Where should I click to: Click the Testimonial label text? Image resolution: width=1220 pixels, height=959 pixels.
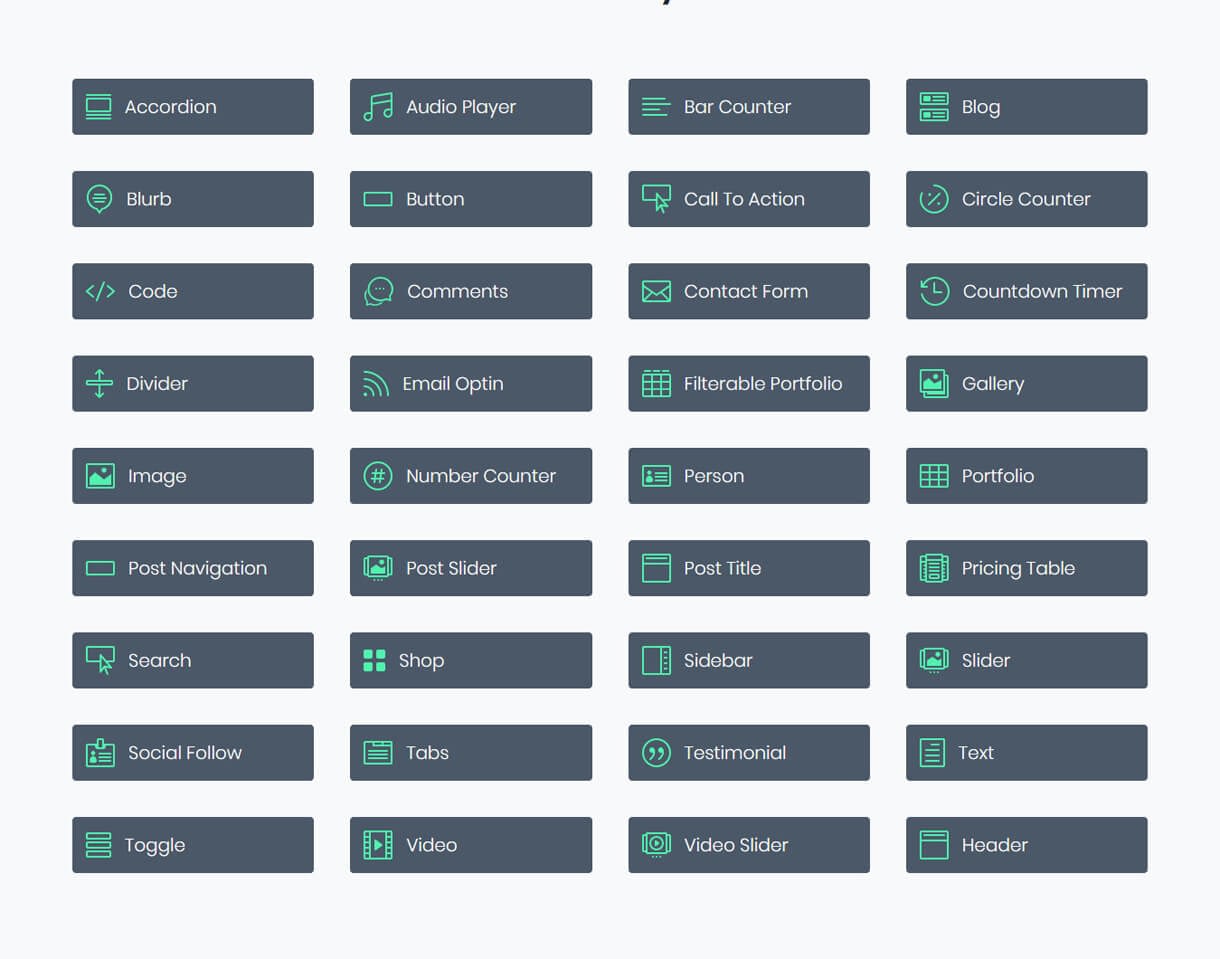(x=735, y=753)
